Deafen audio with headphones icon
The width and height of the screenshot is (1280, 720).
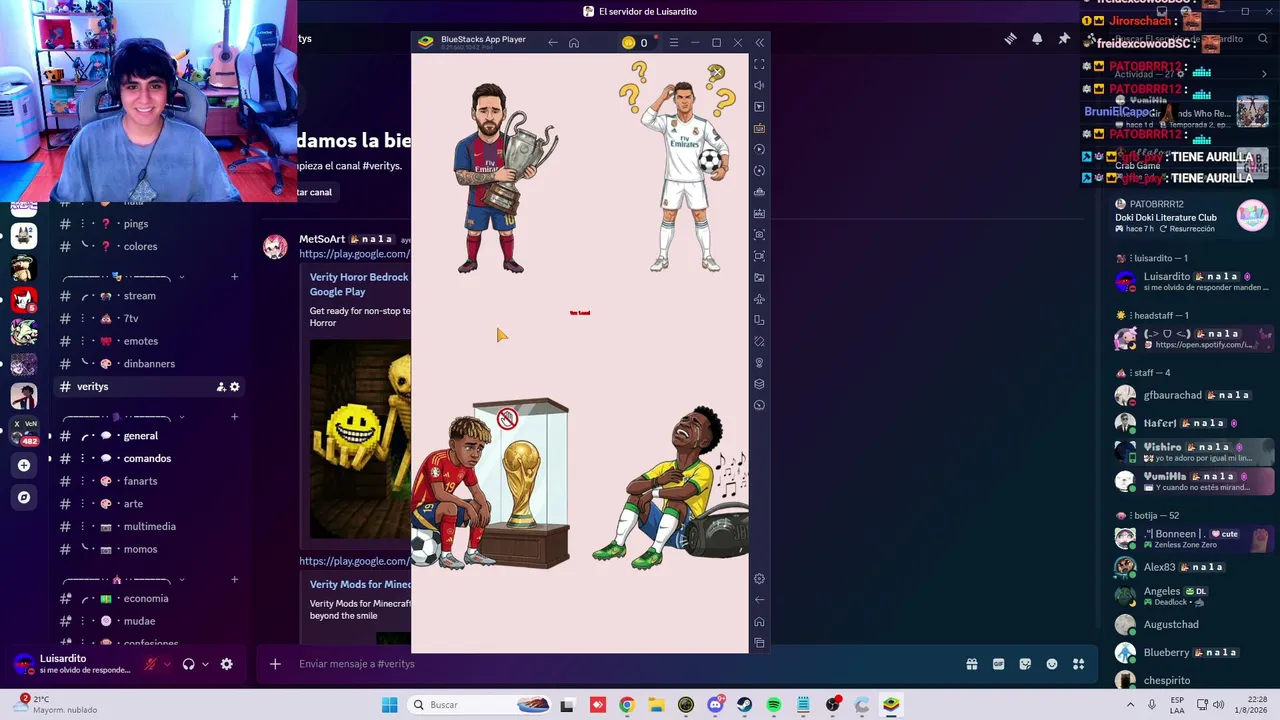[x=188, y=664]
